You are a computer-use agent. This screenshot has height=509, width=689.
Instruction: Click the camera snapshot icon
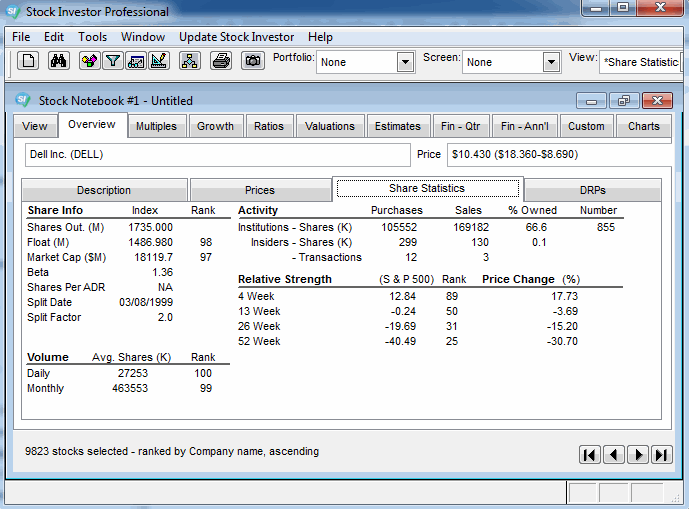tap(253, 61)
